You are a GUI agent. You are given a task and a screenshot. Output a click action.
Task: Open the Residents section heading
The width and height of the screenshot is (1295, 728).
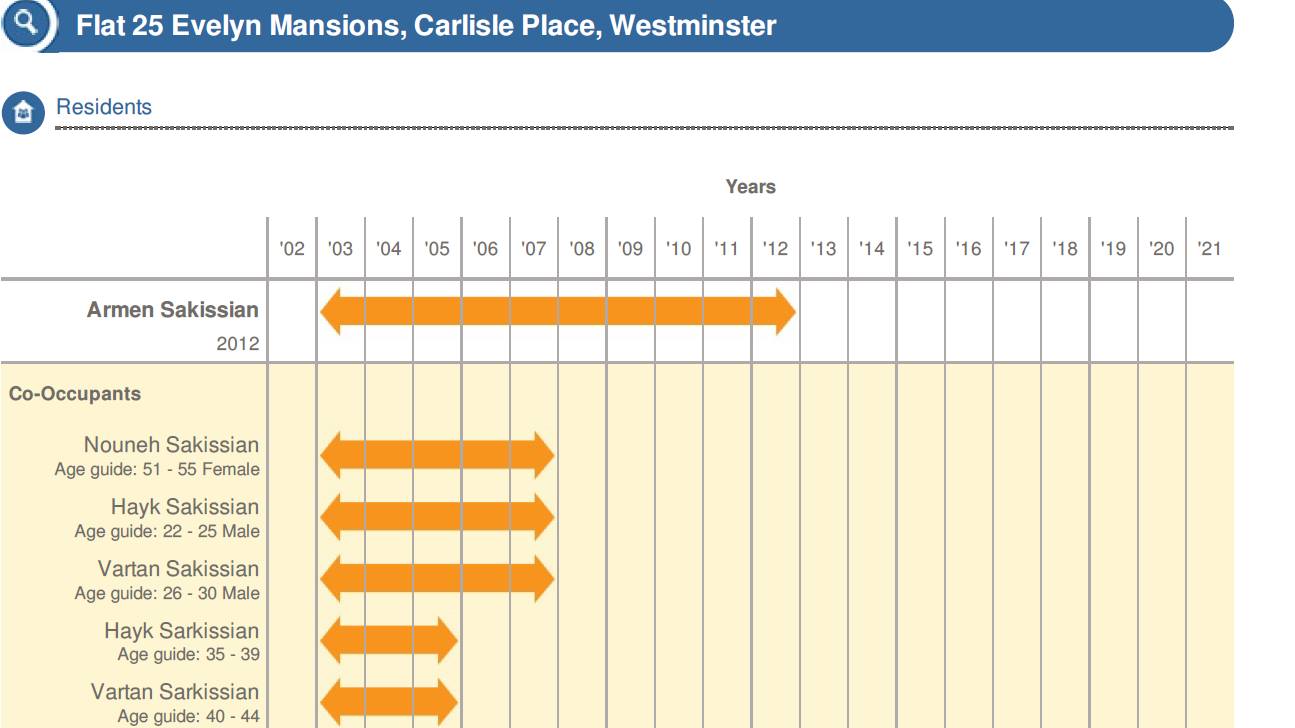click(104, 108)
